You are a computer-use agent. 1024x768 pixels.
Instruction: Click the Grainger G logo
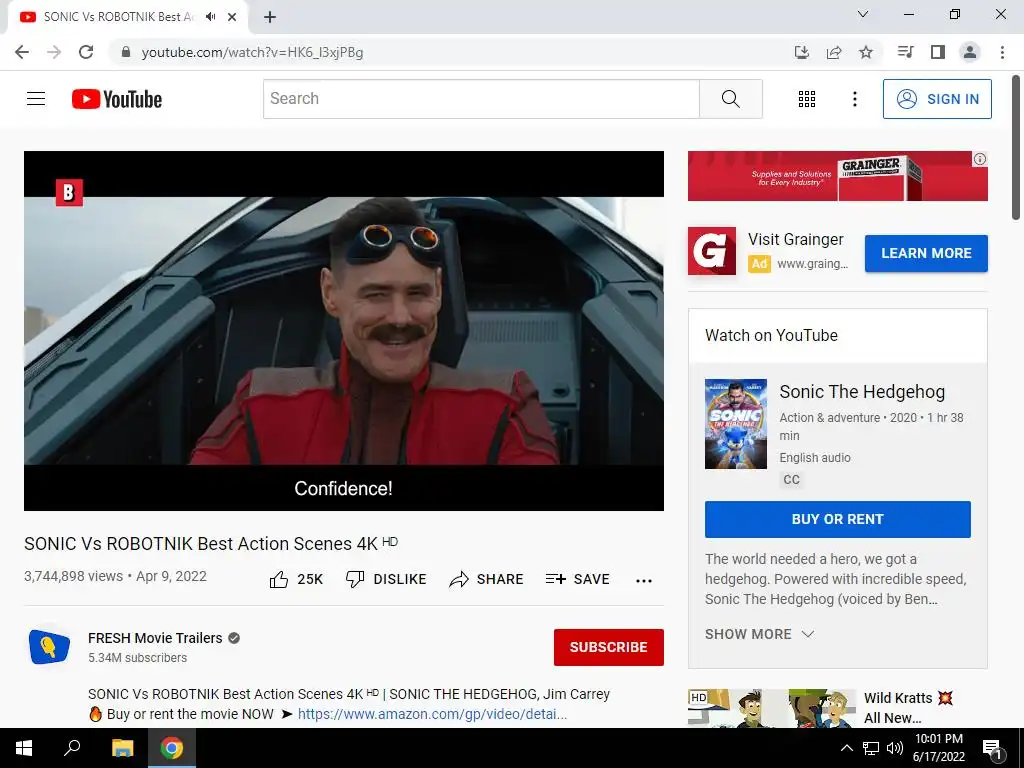tap(712, 251)
